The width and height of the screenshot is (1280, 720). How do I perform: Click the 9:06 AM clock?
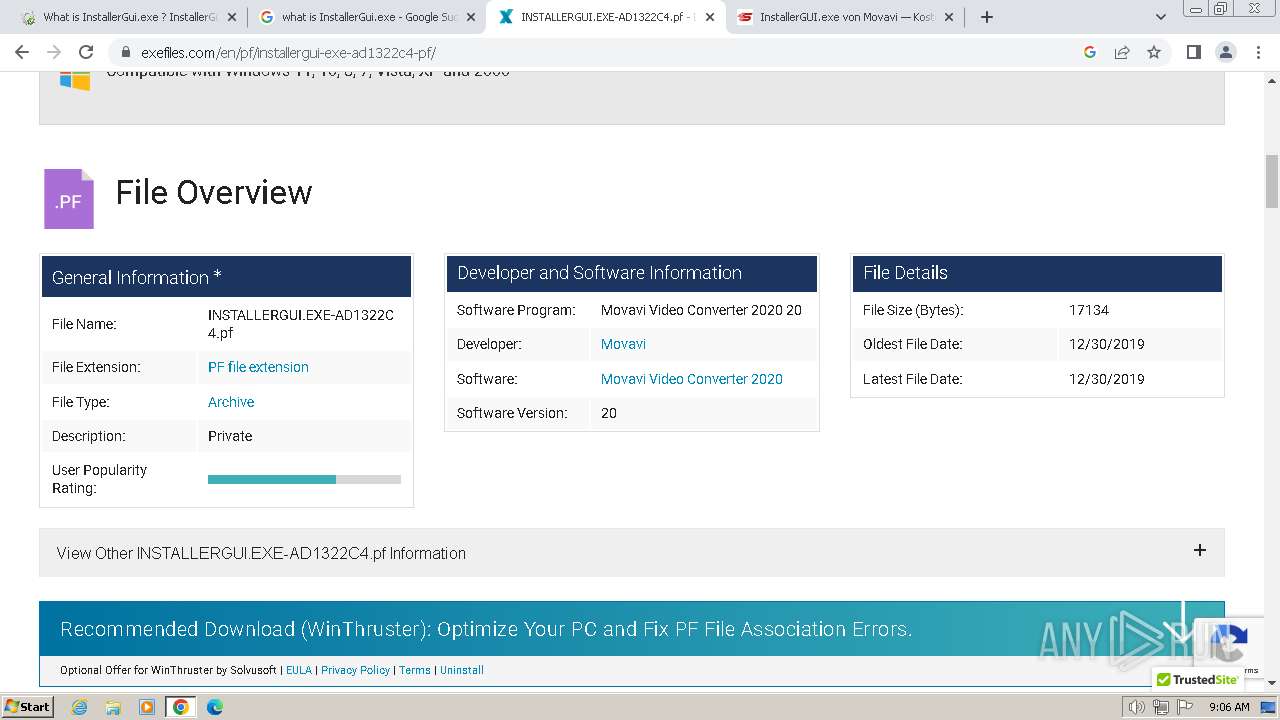(x=1229, y=707)
